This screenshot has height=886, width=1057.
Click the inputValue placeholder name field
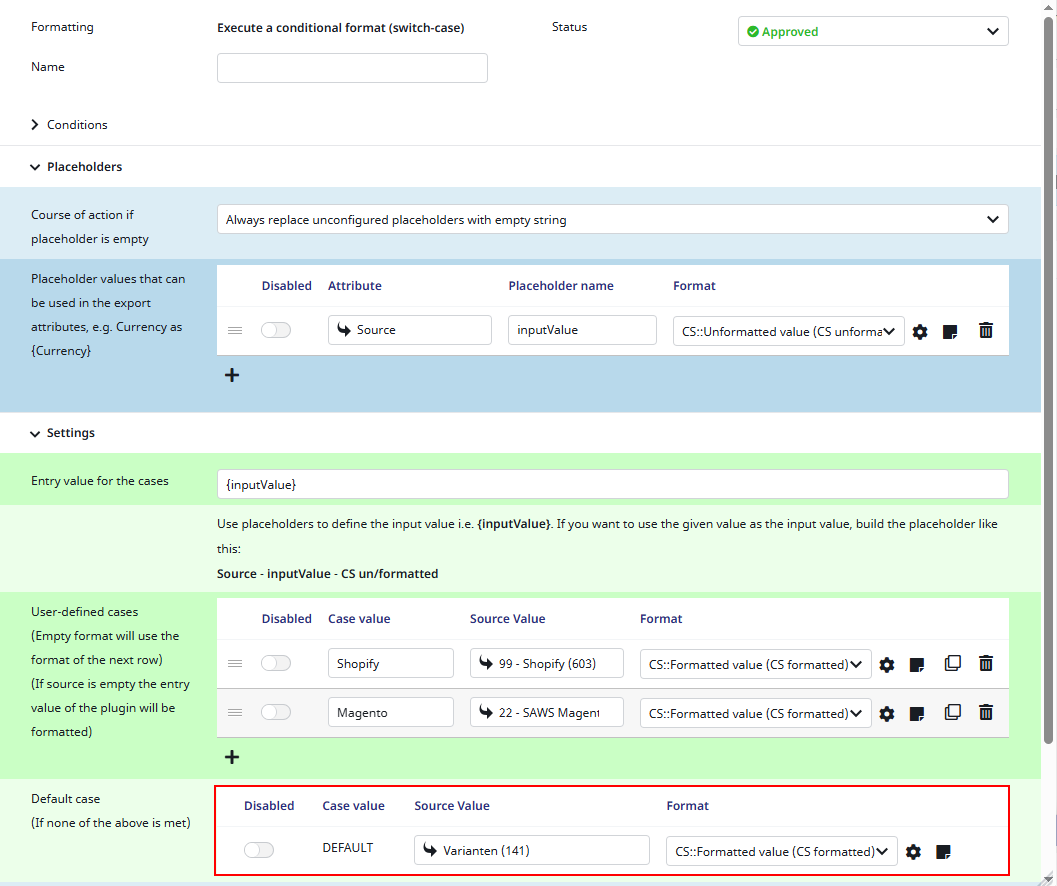(582, 330)
